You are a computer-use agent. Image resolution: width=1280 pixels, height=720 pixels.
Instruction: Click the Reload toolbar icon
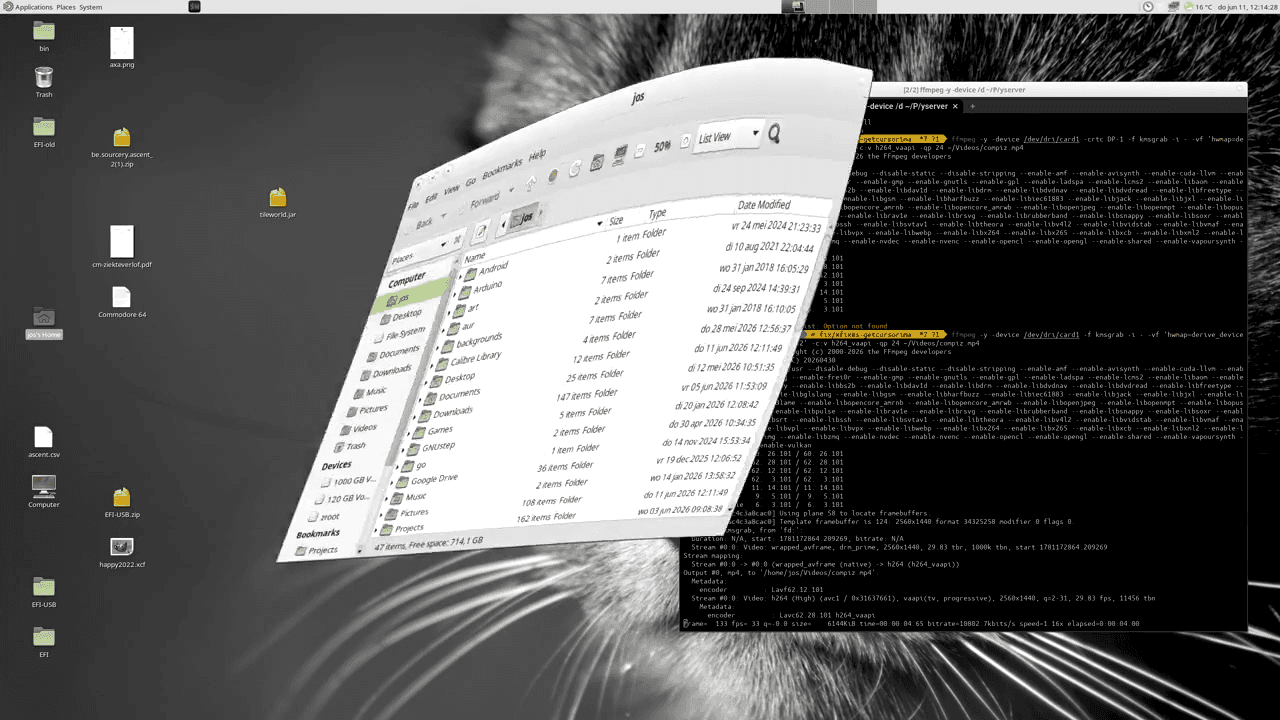point(575,169)
